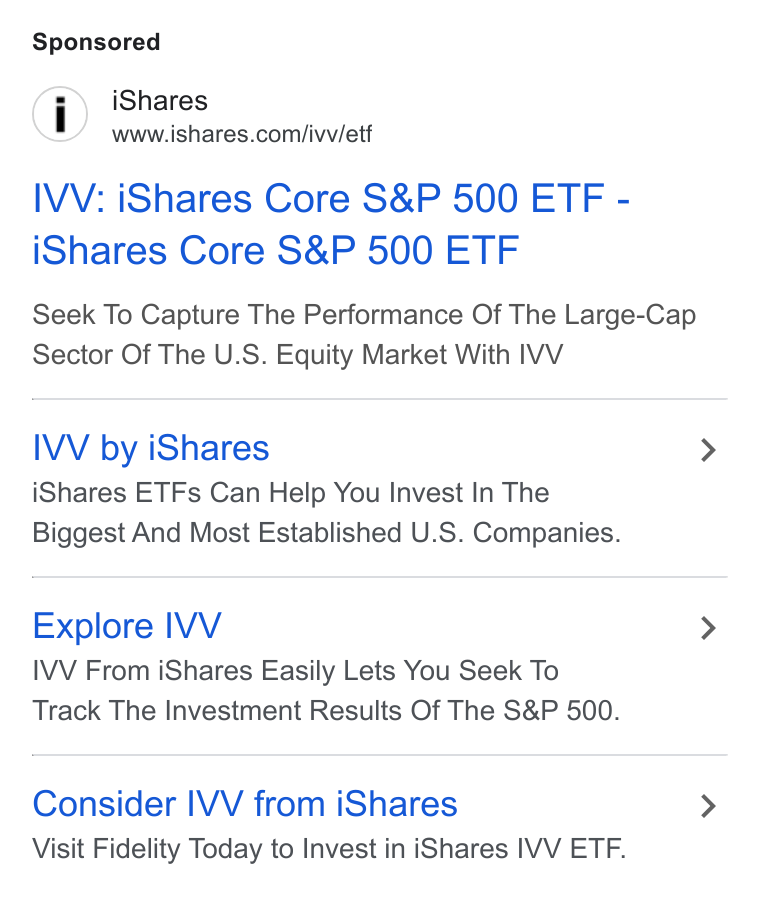Tap the chevron beside IVV by iShares
Image resolution: width=760 pixels, height=916 pixels.
pos(708,450)
